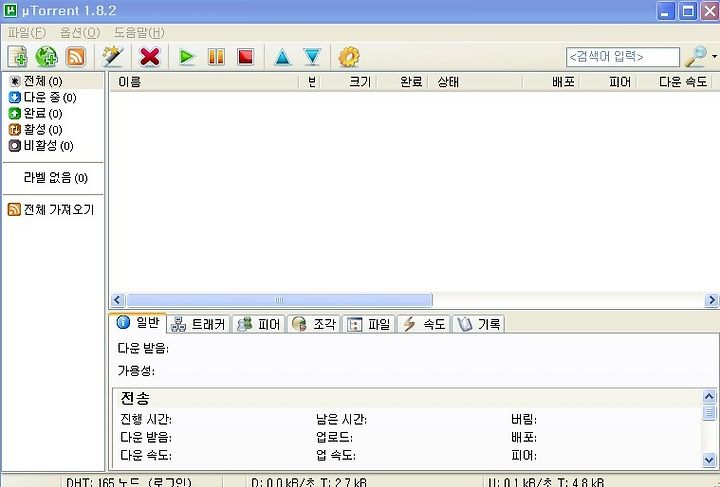Click the Add Torrent file icon
Viewport: 720px width, 487px height.
point(18,57)
